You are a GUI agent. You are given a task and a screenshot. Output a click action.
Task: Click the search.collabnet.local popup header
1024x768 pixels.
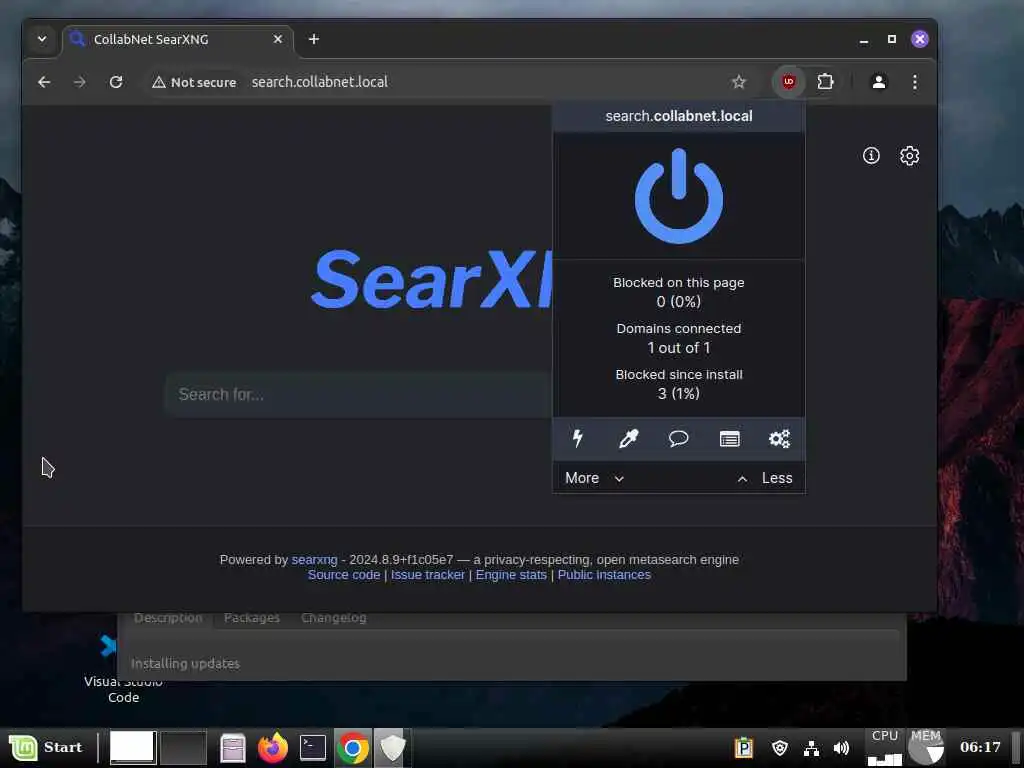(679, 116)
